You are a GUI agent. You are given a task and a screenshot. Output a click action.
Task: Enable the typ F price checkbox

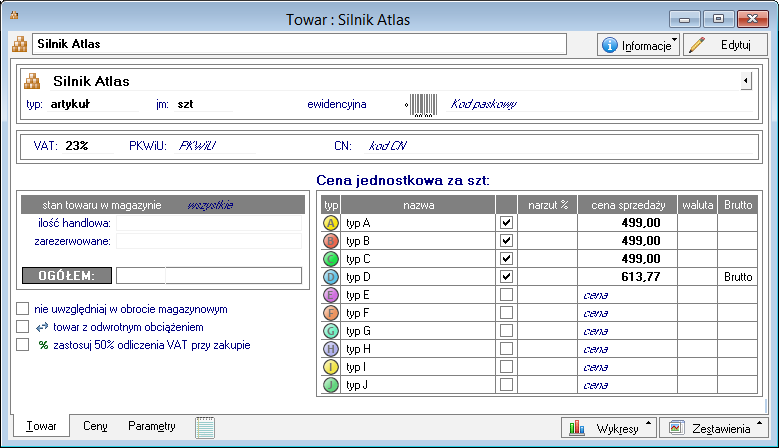(x=506, y=312)
